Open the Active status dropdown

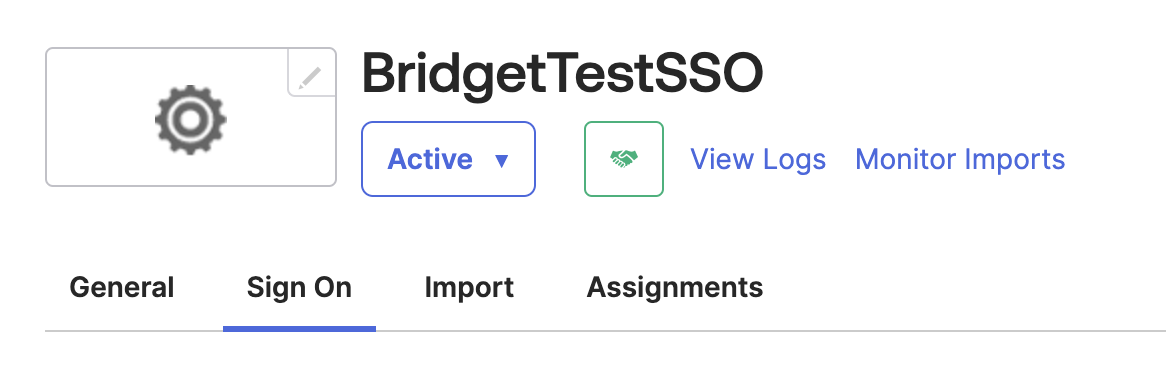[x=448, y=158]
